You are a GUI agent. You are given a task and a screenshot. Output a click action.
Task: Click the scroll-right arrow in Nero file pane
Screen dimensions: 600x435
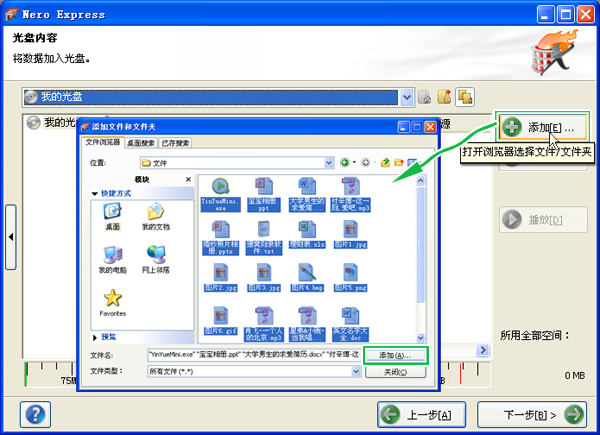(483, 350)
